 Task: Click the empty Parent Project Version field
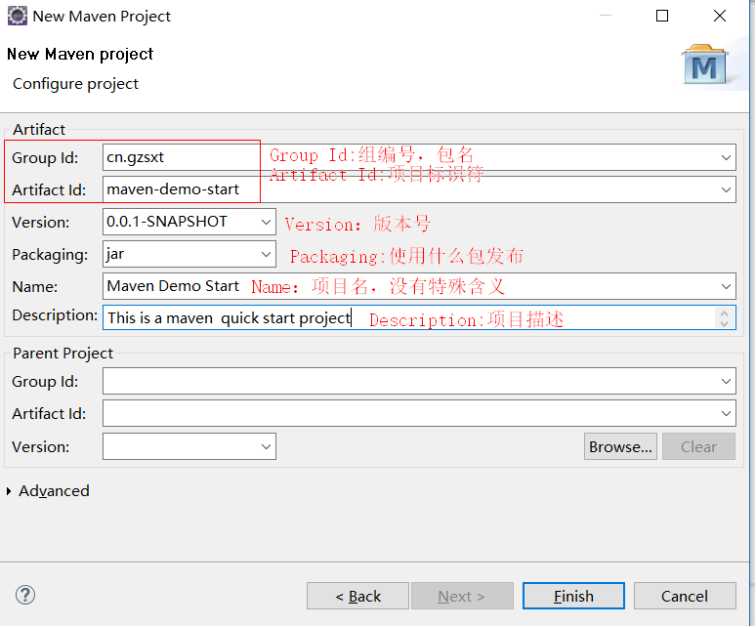pyautogui.click(x=189, y=447)
